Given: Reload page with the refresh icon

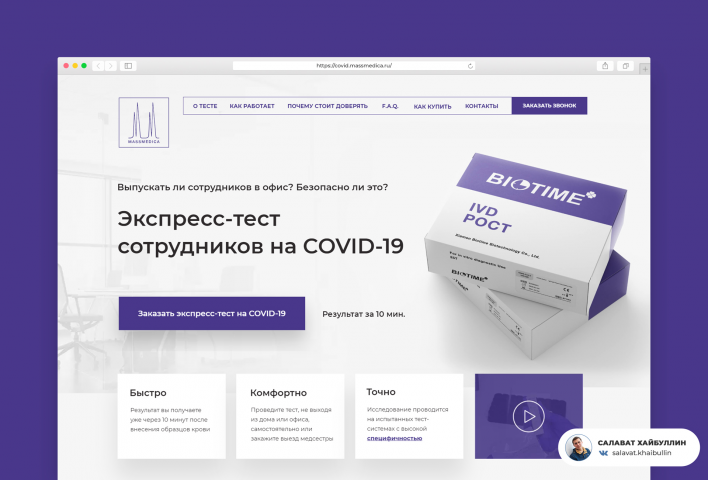Looking at the screenshot, I should (470, 66).
